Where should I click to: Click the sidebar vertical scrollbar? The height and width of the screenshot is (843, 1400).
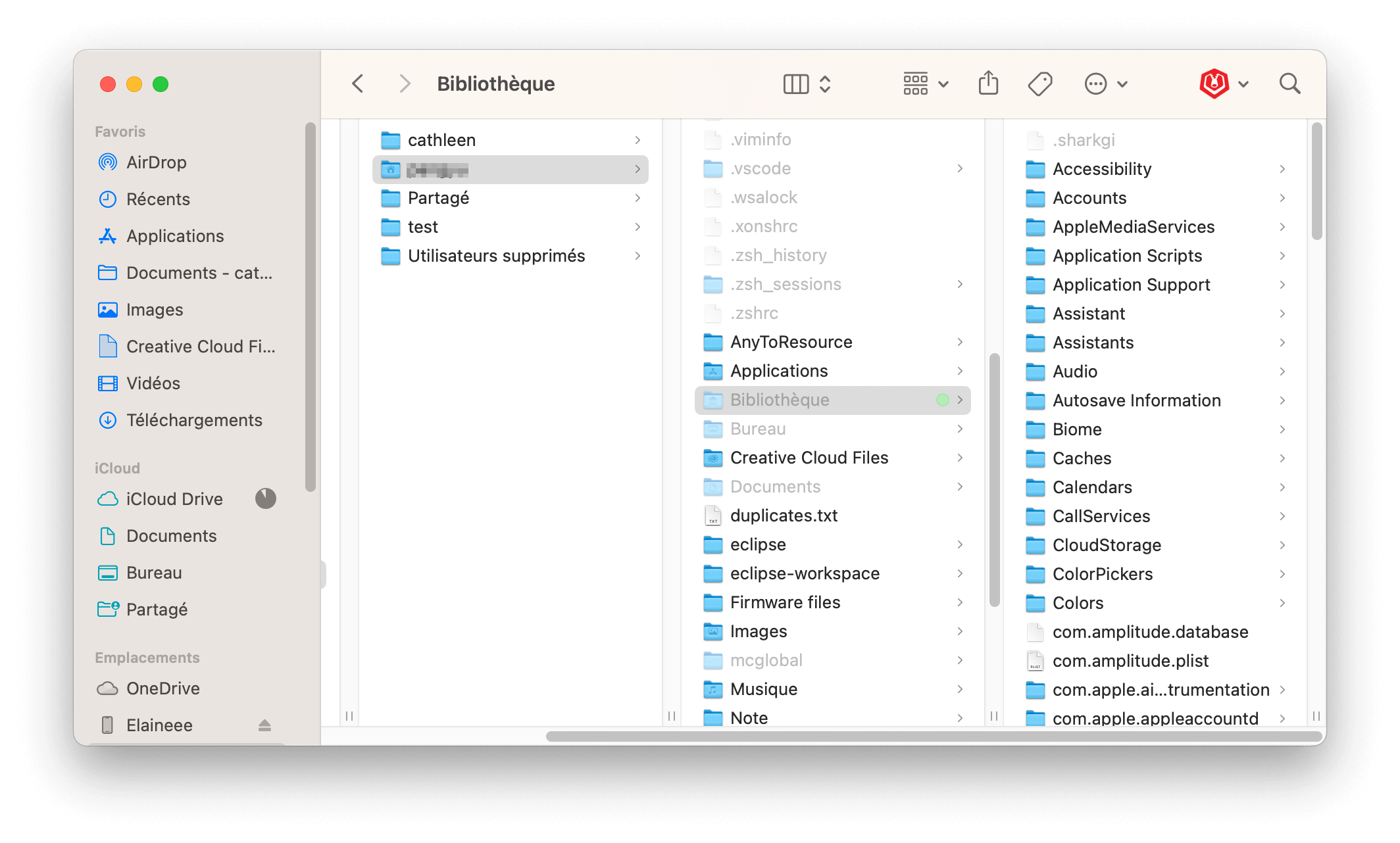311,306
